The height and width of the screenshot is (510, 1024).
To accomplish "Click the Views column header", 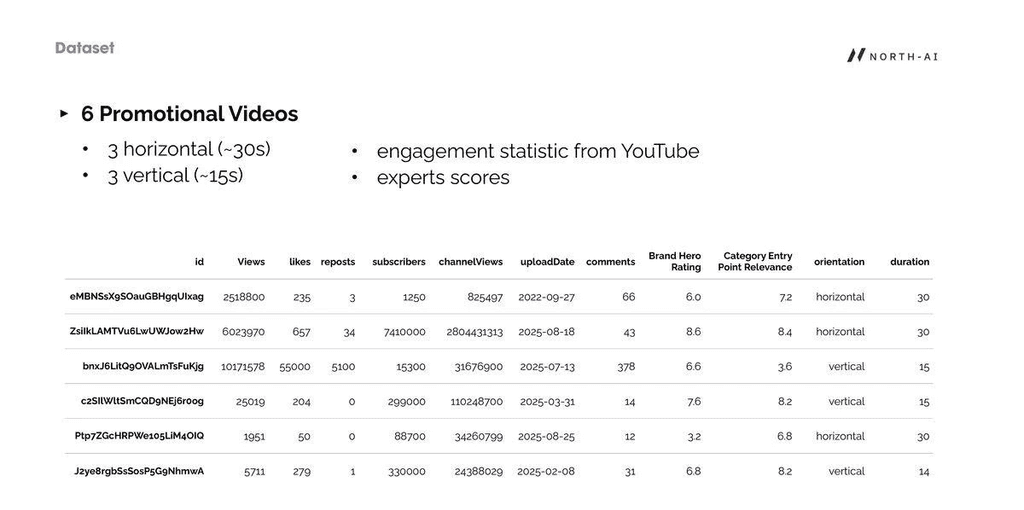I will 251,262.
